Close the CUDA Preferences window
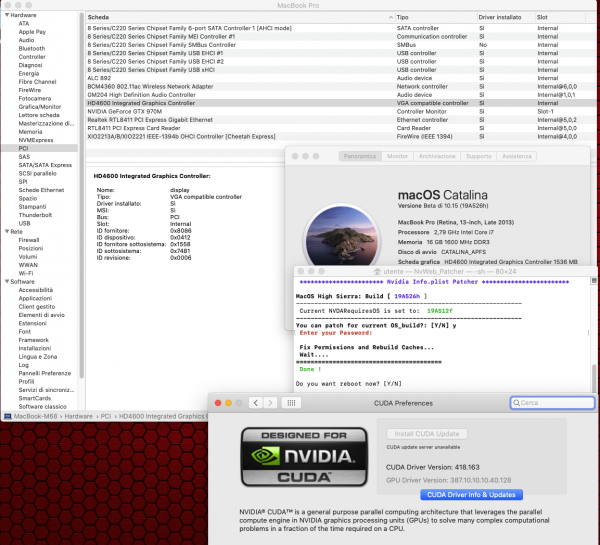The height and width of the screenshot is (545, 600). (218, 403)
